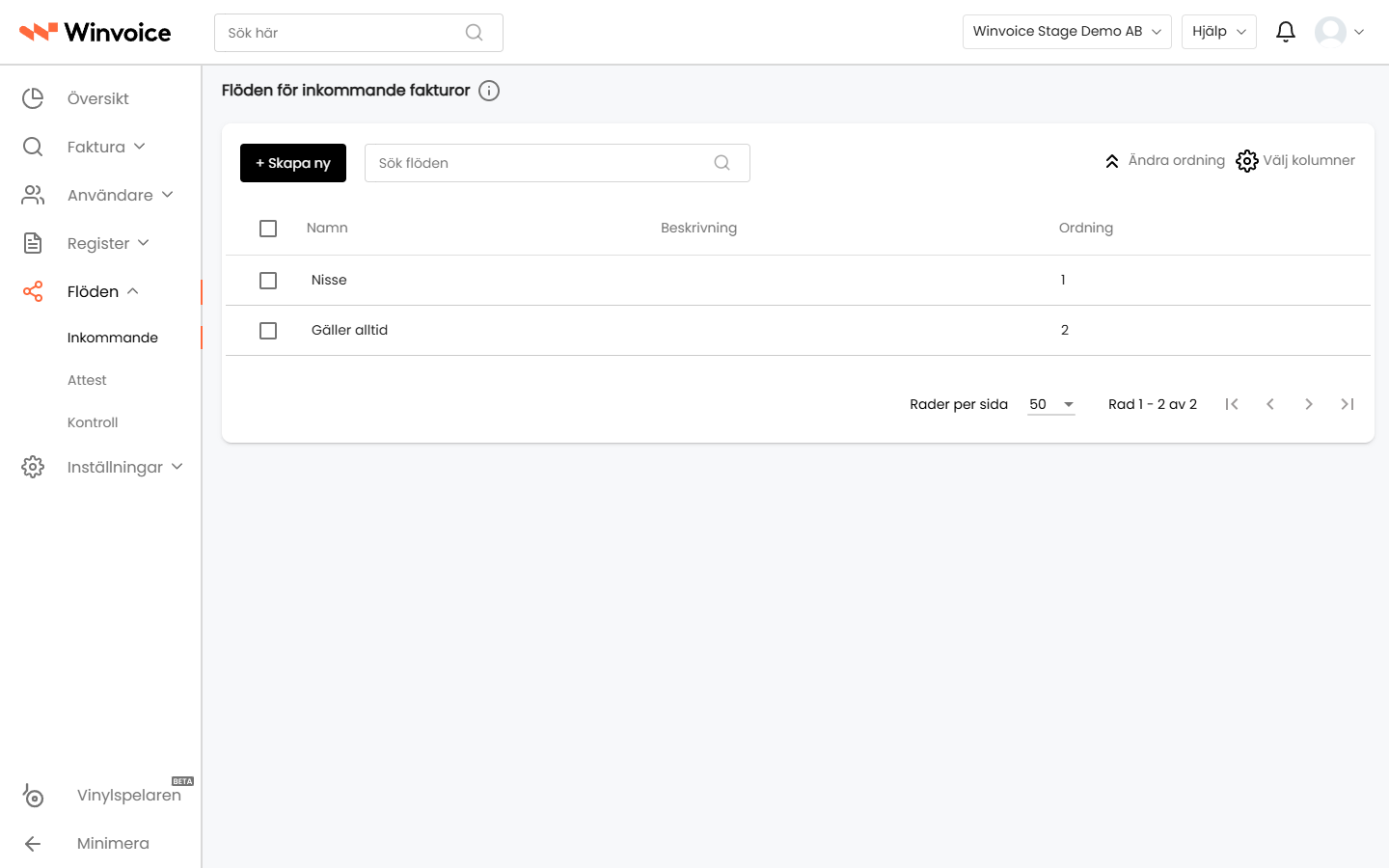Click the Välj kolumner gear icon
Screen dimensions: 1389x868
point(1247,161)
